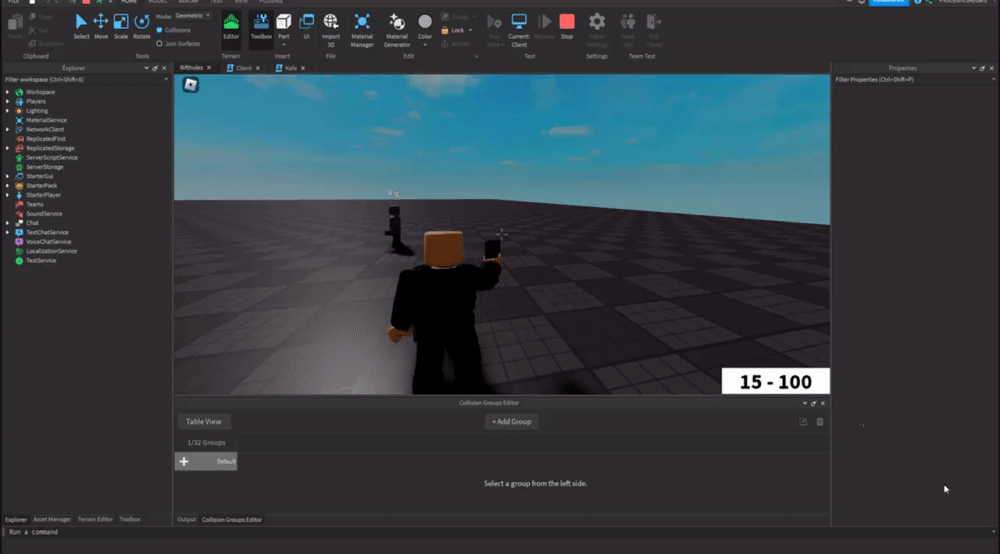Open the Material Manager
The width and height of the screenshot is (1000, 554).
coord(362,29)
